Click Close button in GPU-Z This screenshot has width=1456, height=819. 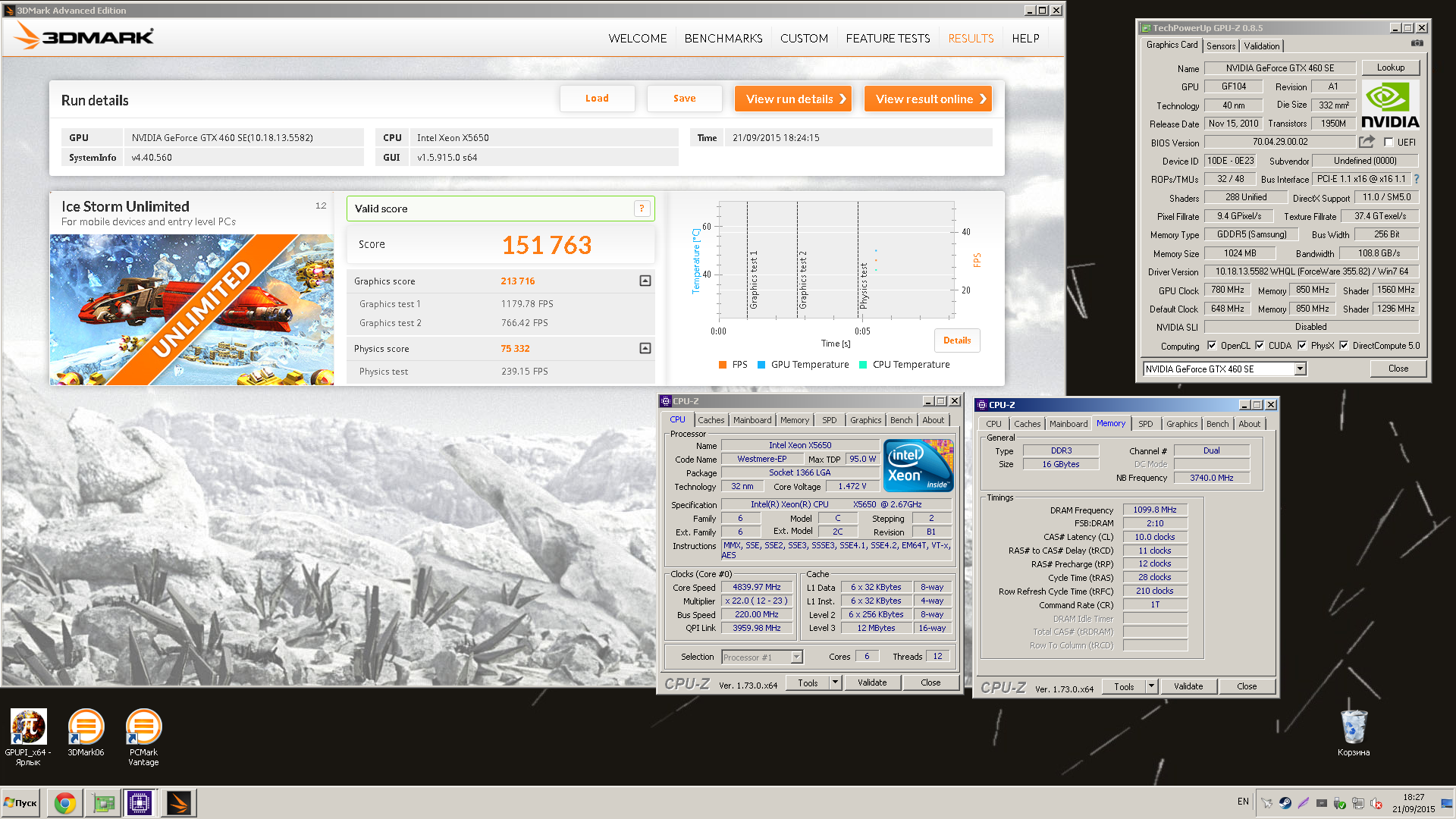tap(1398, 369)
